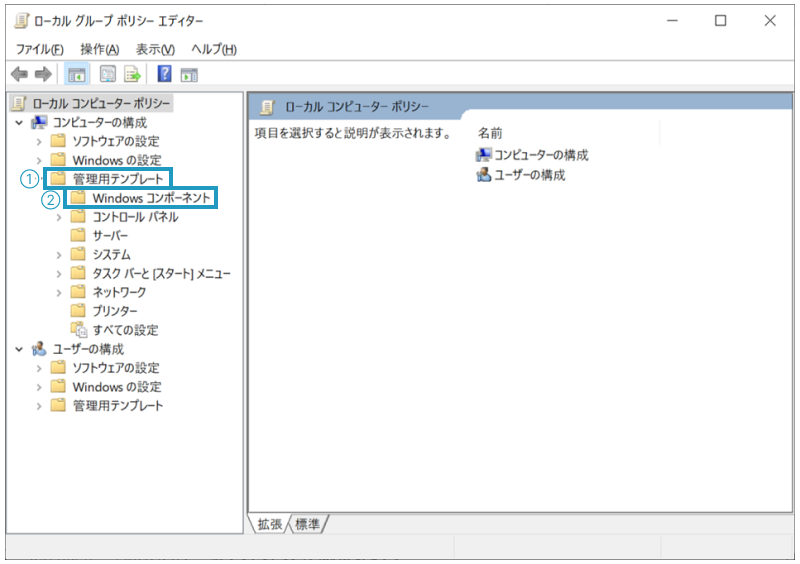Click the ユーザーの構成 icon in the right pane
This screenshot has height=564, width=800.
[x=484, y=175]
